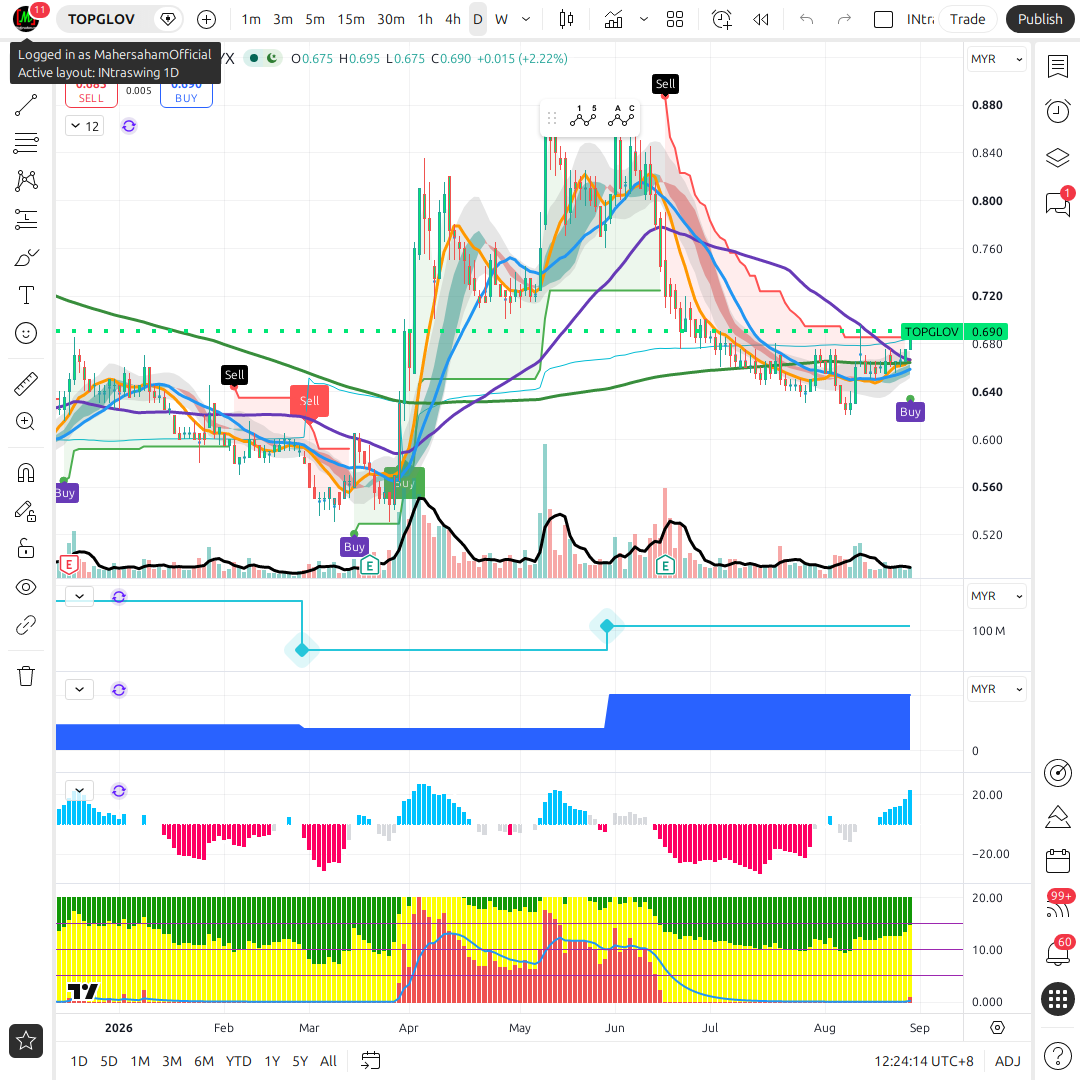This screenshot has height=1080, width=1080.
Task: Undo the last chart action
Action: point(807,19)
